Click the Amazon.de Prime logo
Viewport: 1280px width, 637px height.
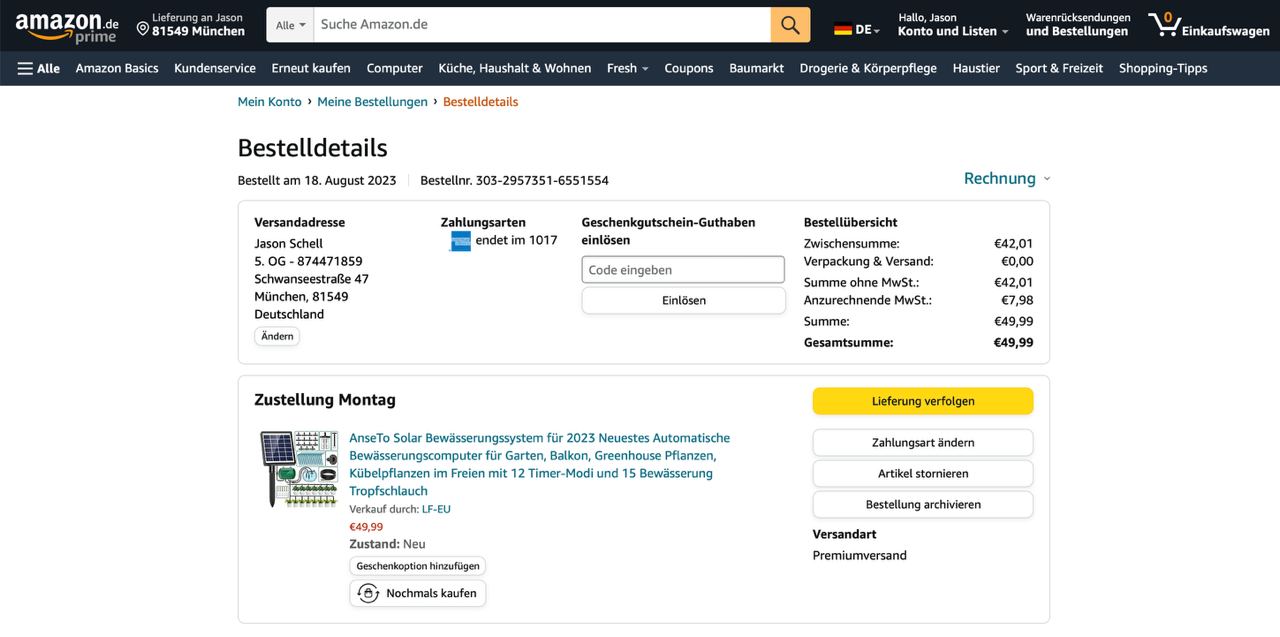67,26
